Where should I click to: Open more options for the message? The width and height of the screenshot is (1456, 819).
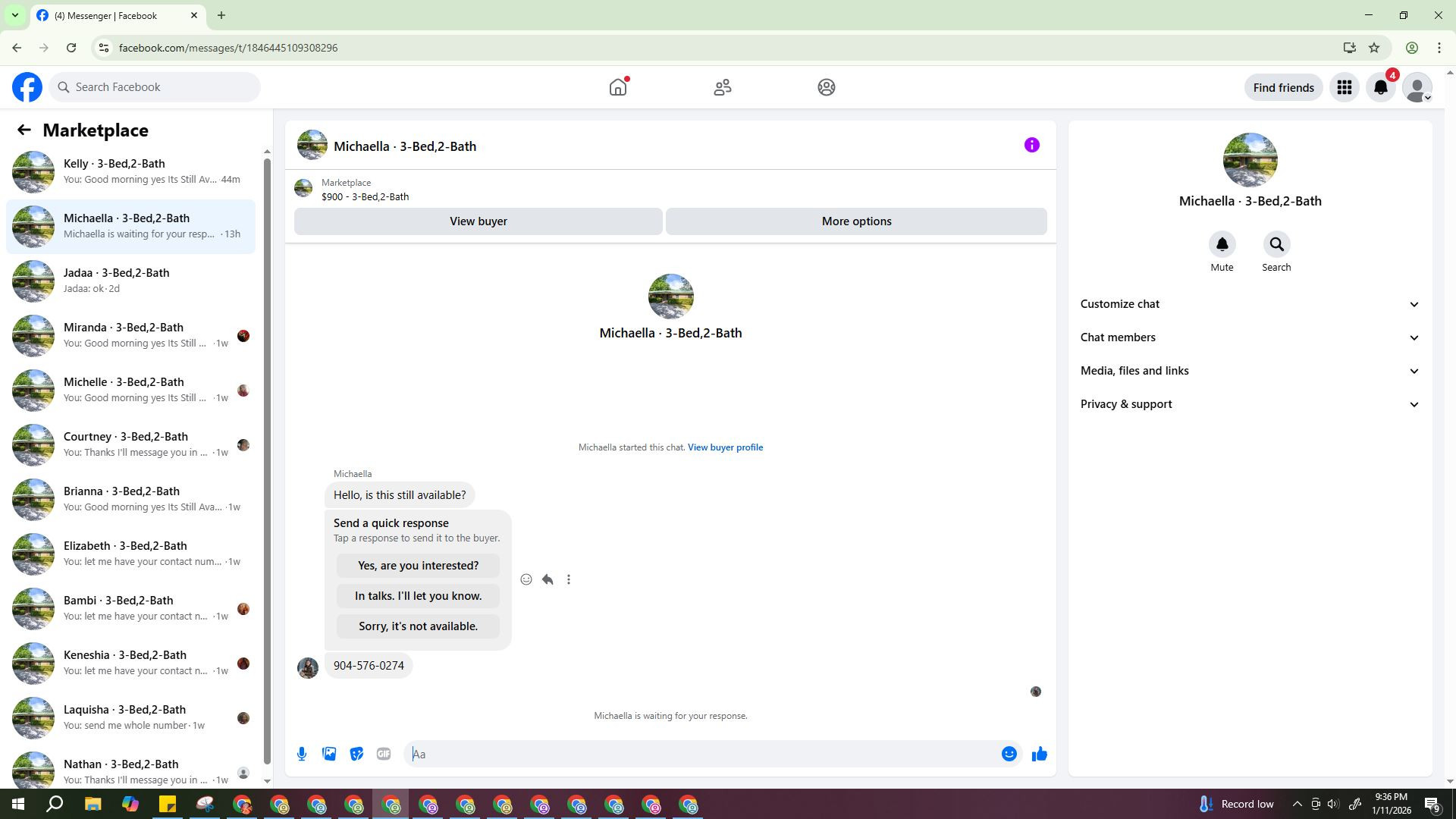tap(569, 579)
